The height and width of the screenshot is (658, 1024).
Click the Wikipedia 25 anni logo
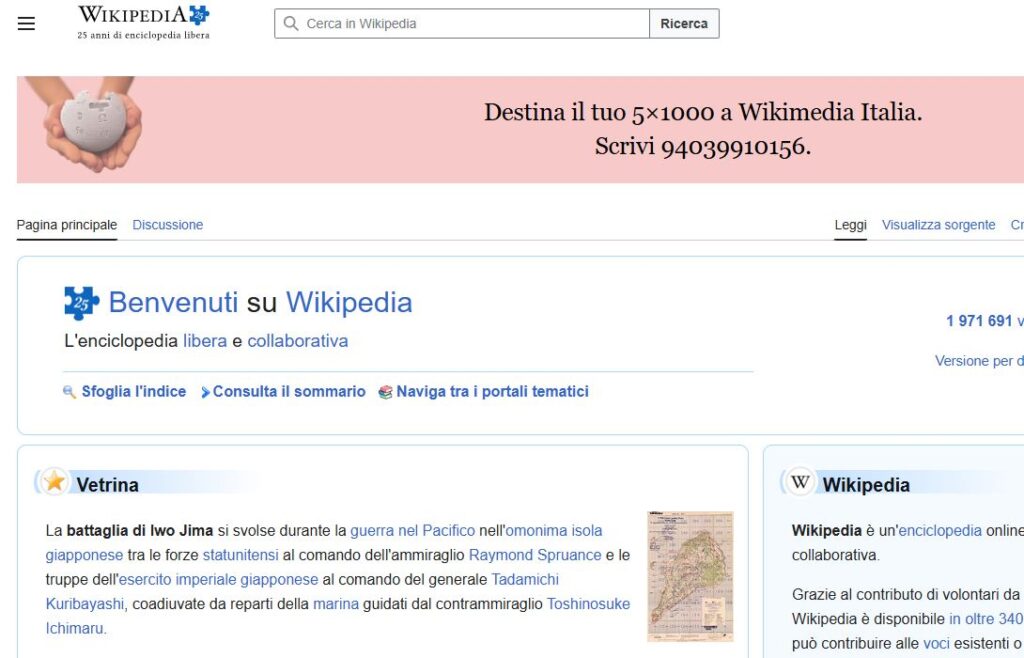(x=144, y=23)
